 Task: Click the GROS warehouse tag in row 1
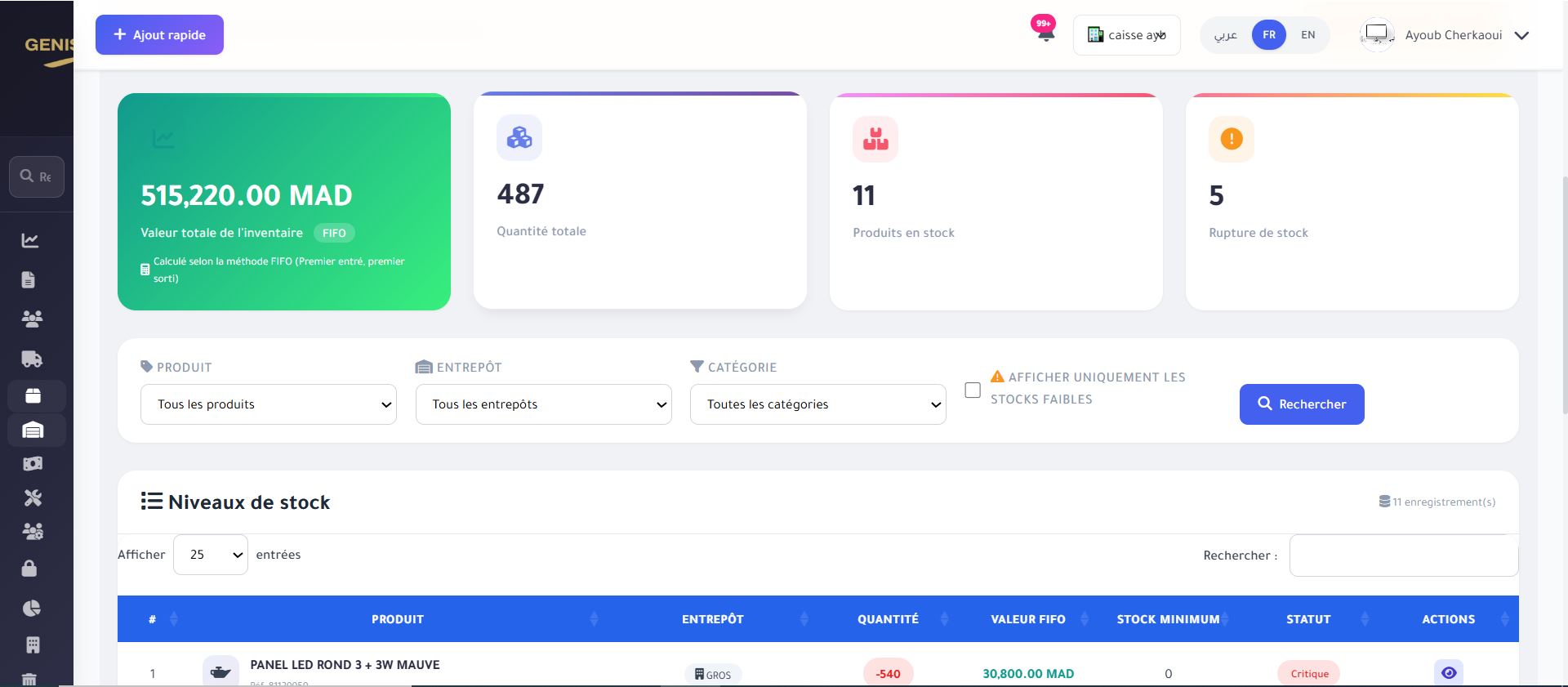coord(713,675)
